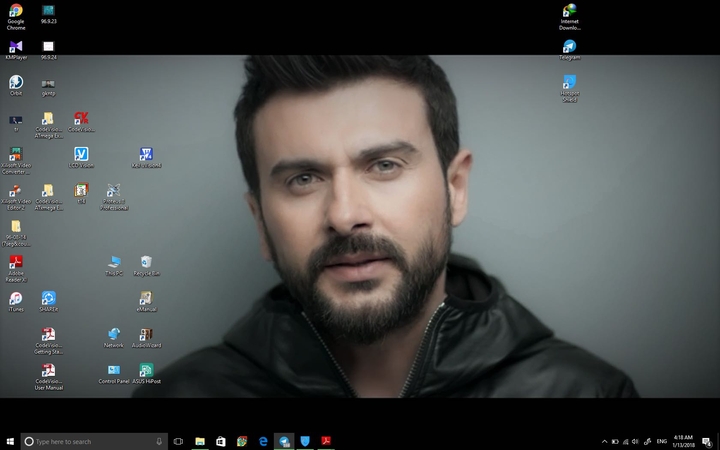Select the gkntp image file on the desktop
The width and height of the screenshot is (720, 450).
point(48,87)
